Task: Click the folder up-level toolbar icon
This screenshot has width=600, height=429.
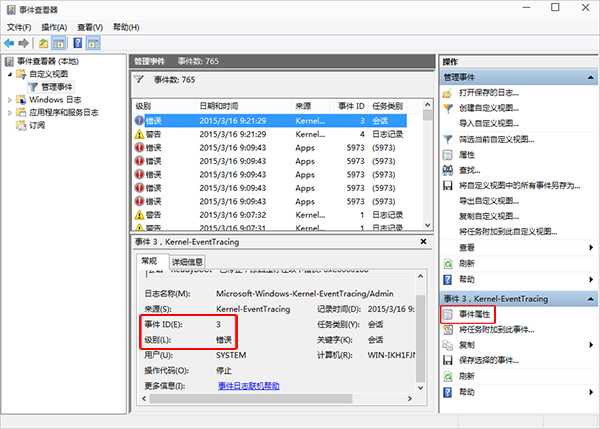Action: 43,43
